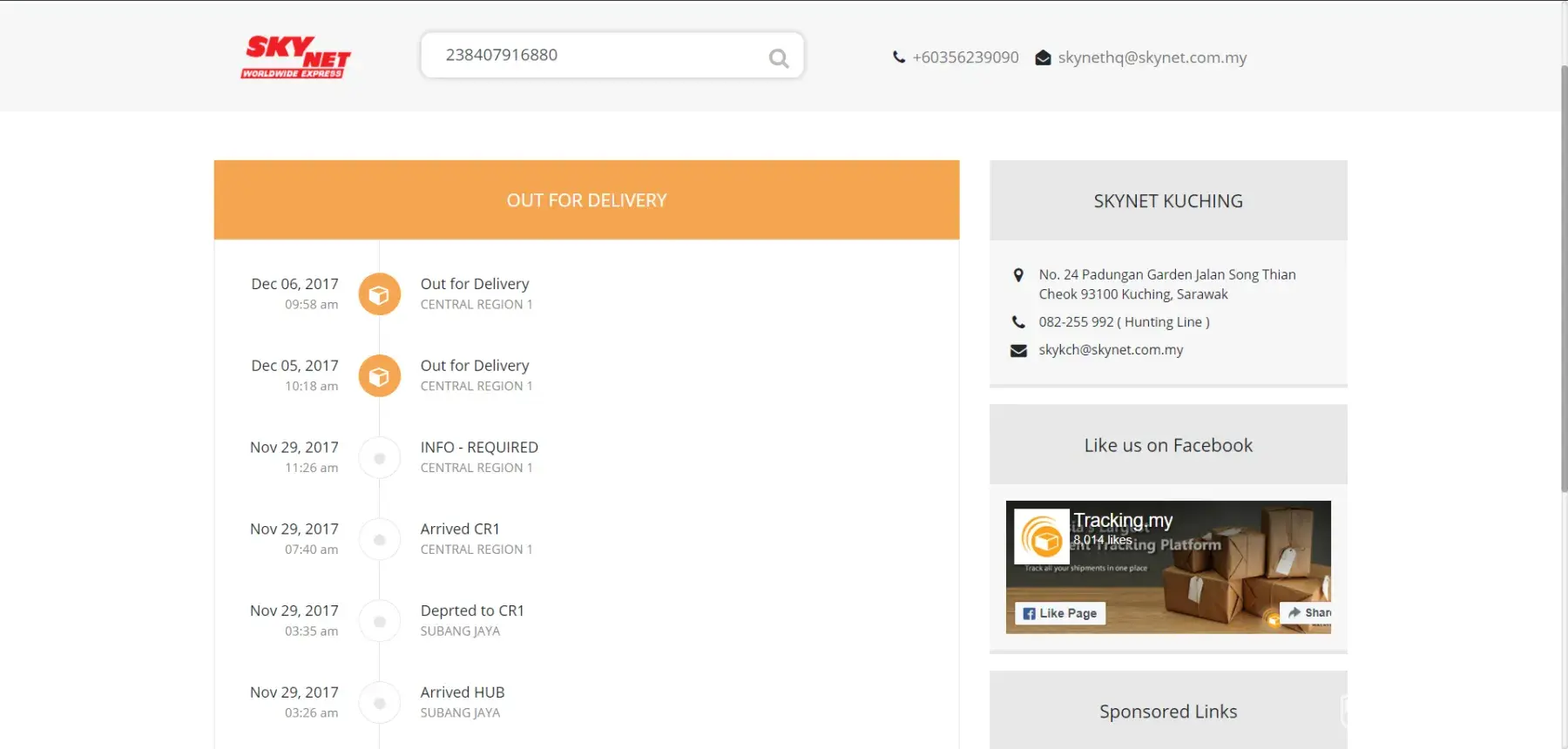Screen dimensions: 1568x749
Task: Open the skykch@skynet.com.my email link
Action: (x=1111, y=350)
